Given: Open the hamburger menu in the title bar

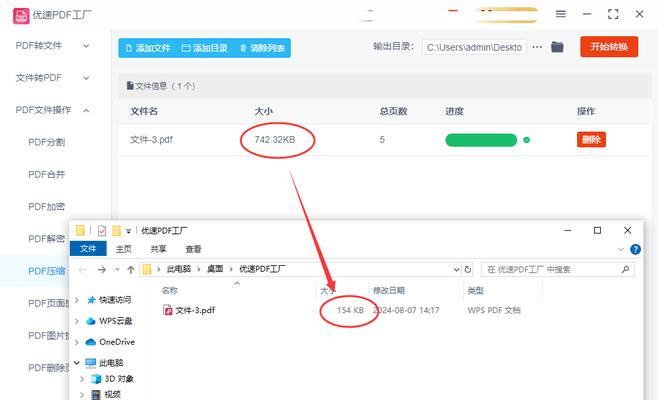Looking at the screenshot, I should [x=561, y=14].
